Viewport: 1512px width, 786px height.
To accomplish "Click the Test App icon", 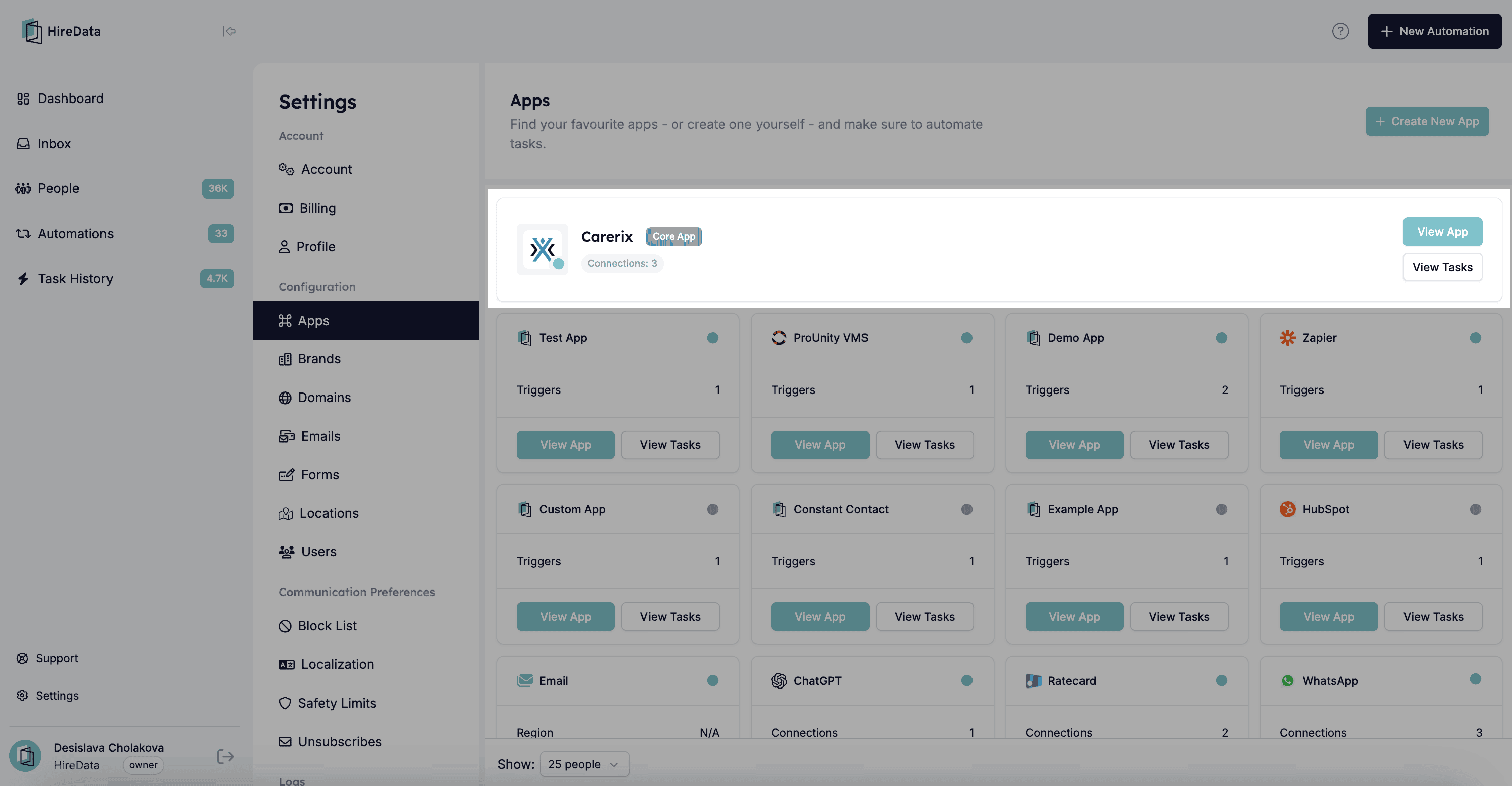I will [x=525, y=338].
